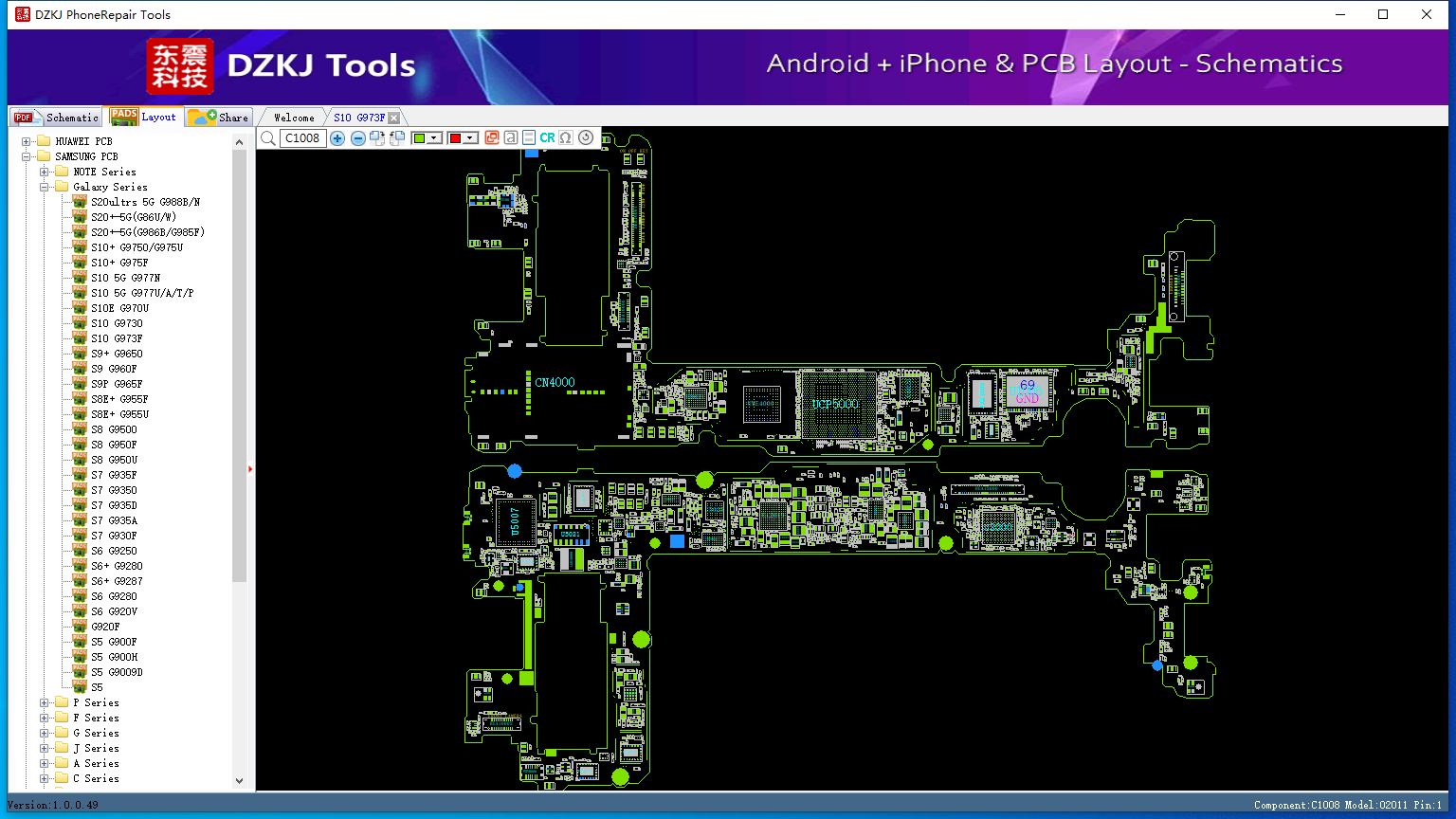Screen dimensions: 1456x819
Task: Click the S9+ G9650 PADS icon
Action: pyautogui.click(x=80, y=354)
